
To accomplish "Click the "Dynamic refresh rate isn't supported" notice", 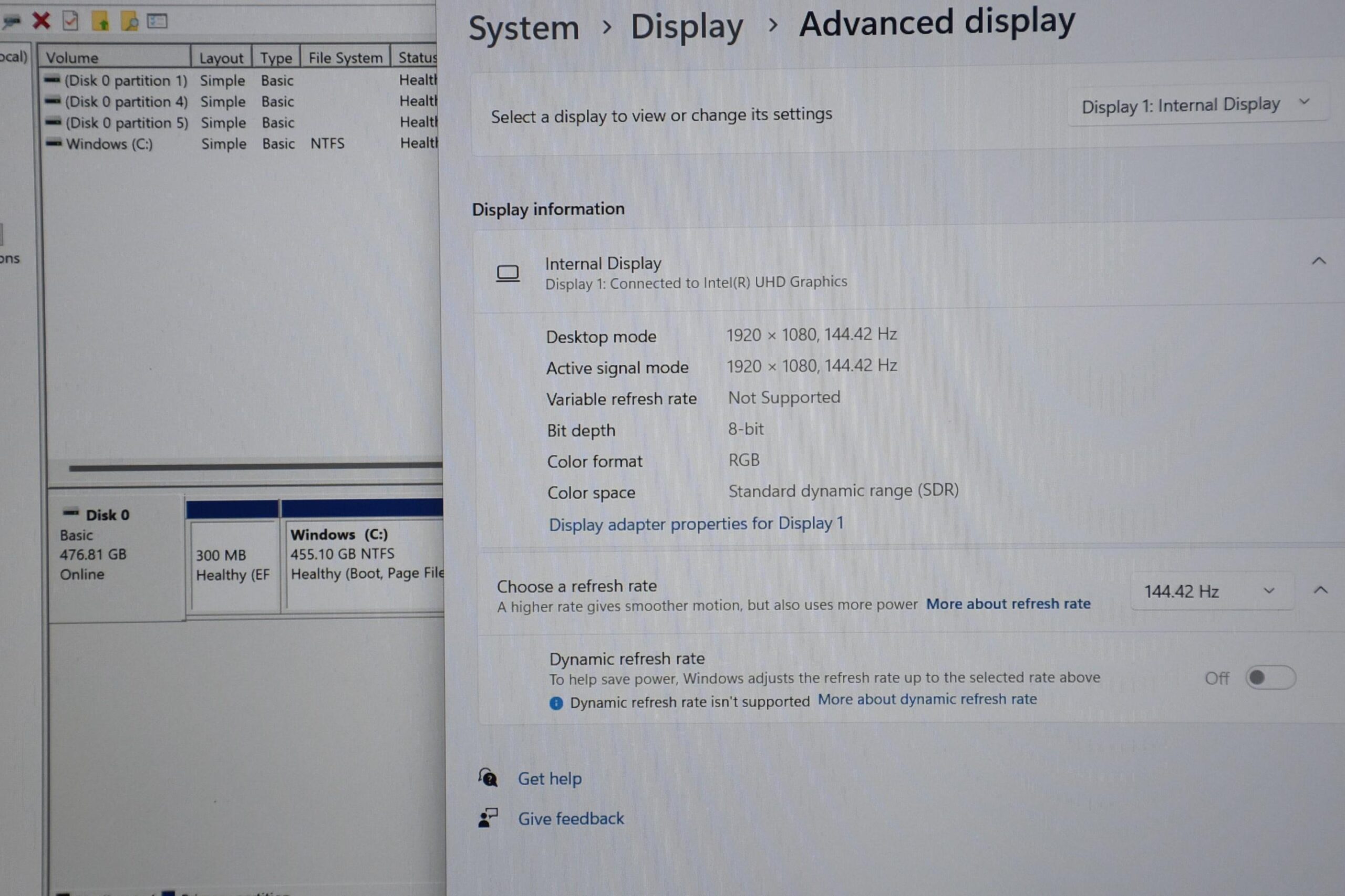I will [690, 702].
